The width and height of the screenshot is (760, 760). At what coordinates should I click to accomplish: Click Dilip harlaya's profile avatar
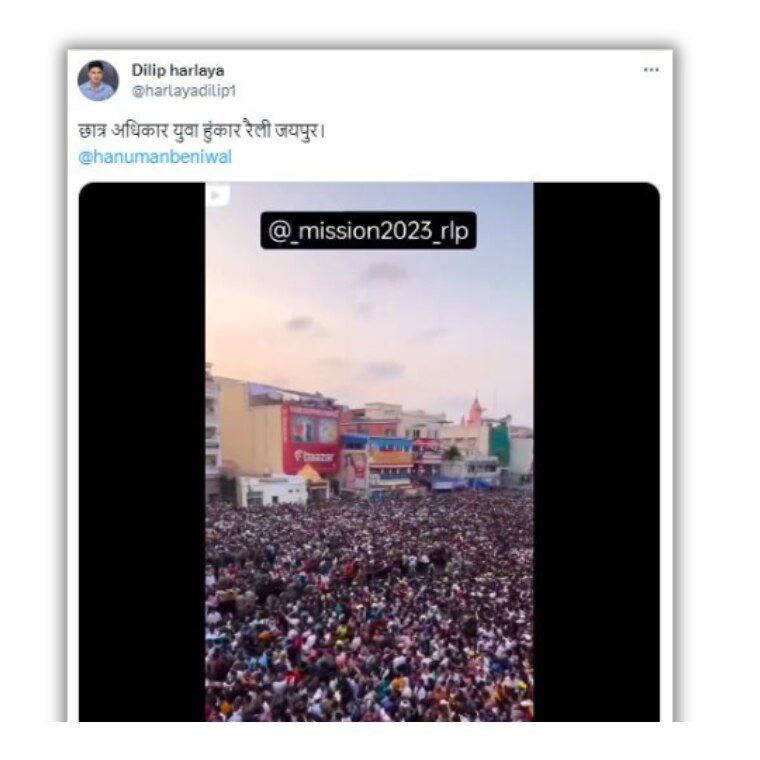pos(98,80)
